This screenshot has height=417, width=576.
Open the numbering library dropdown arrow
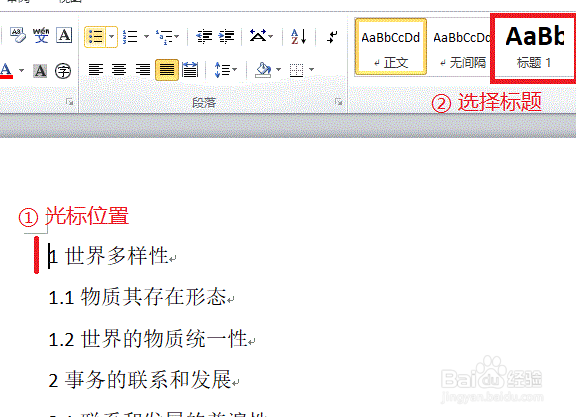coord(146,37)
